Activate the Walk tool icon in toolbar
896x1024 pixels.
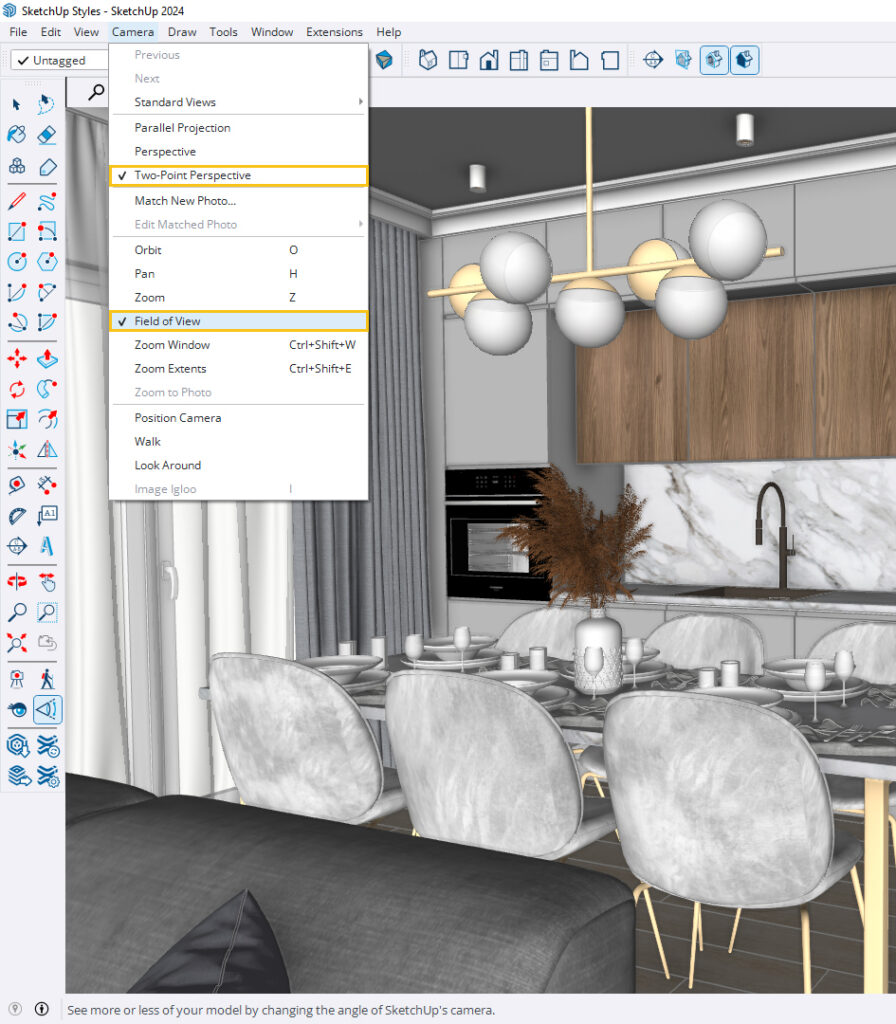[47, 679]
